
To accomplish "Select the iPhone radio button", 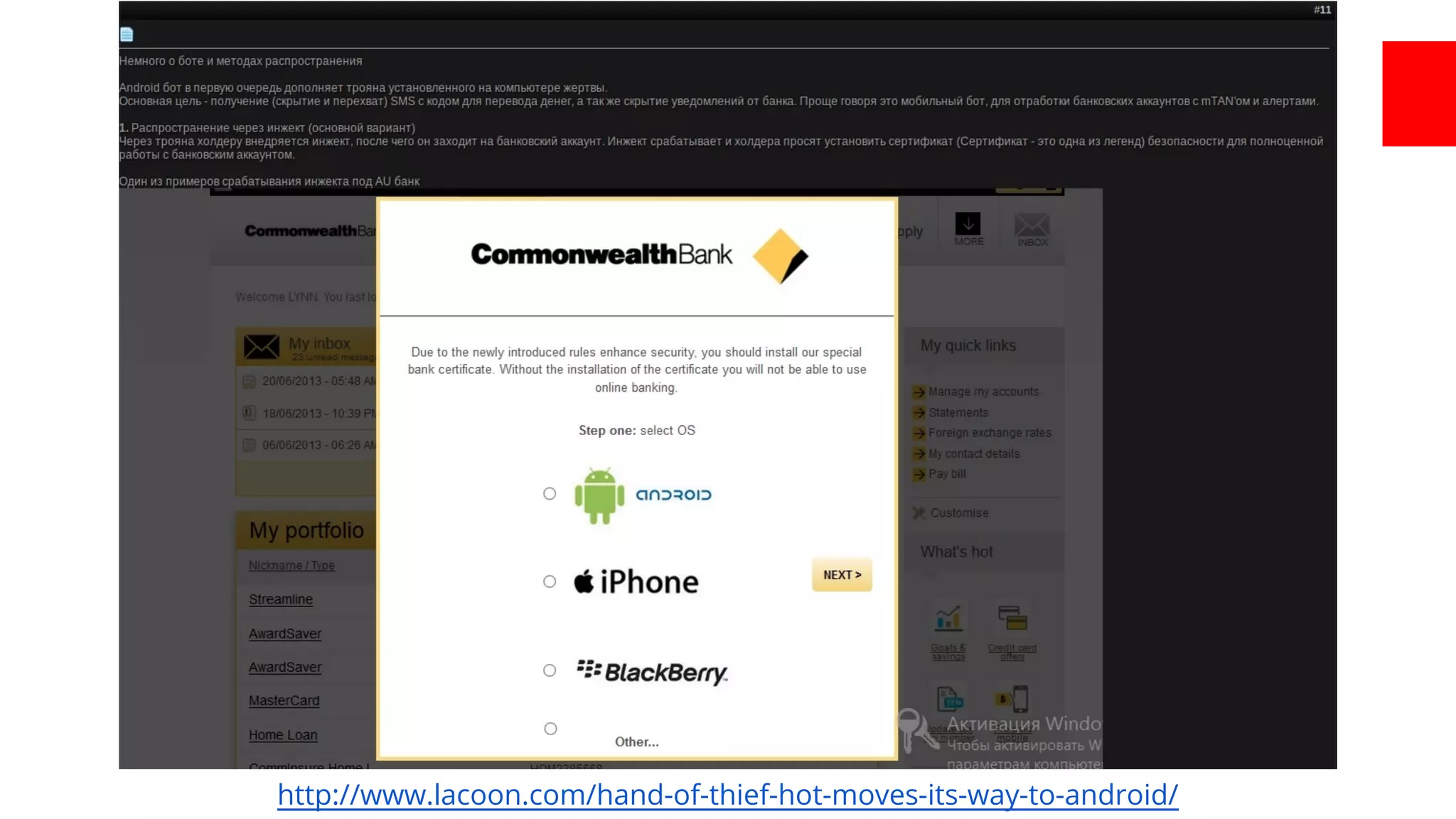I will [550, 582].
